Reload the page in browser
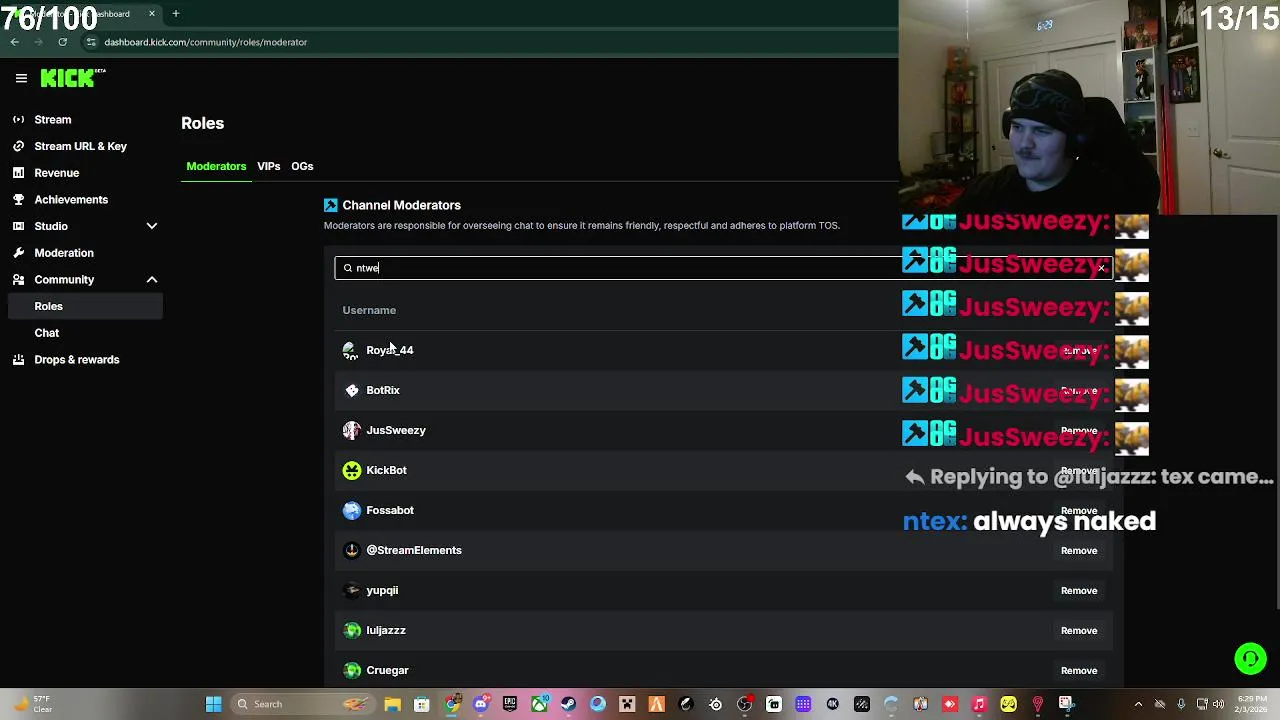The image size is (1280, 720). [x=62, y=42]
